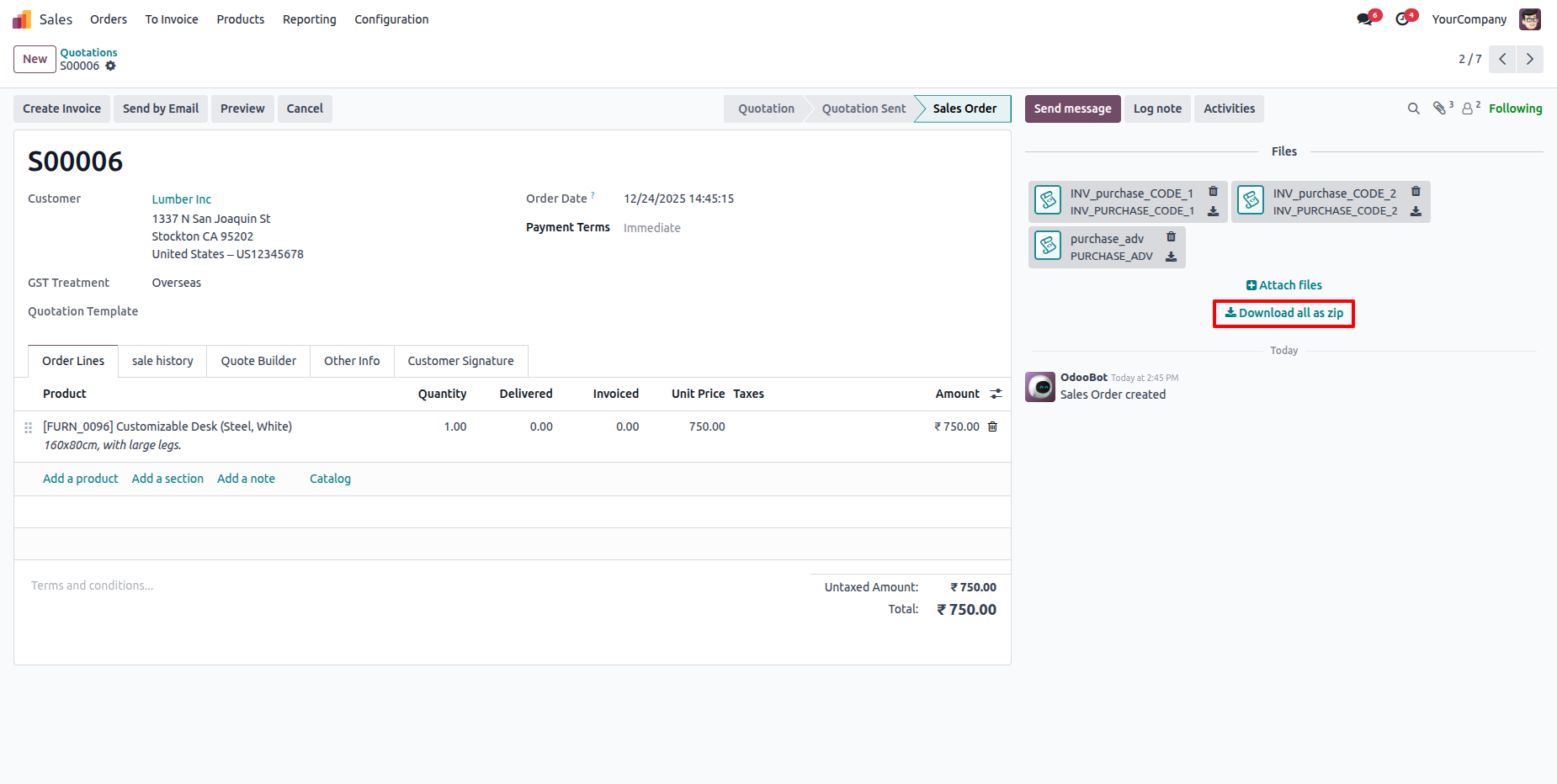
Task: Click the Attach files link
Action: 1284,285
